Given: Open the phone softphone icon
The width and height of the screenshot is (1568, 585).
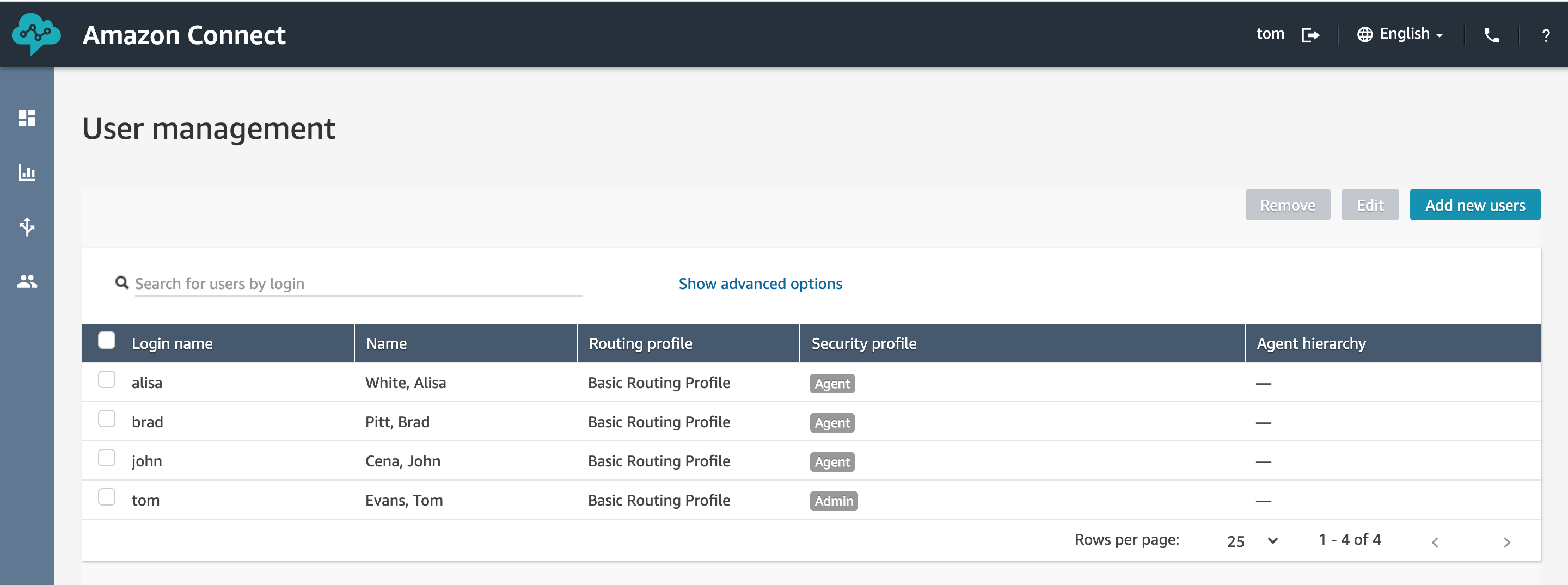Looking at the screenshot, I should click(x=1491, y=35).
